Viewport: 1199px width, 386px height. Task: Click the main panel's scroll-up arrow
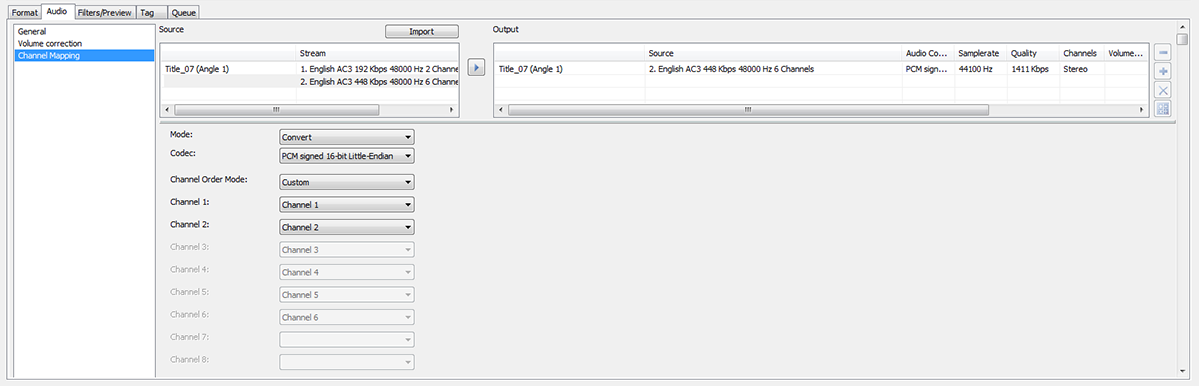[x=1183, y=28]
